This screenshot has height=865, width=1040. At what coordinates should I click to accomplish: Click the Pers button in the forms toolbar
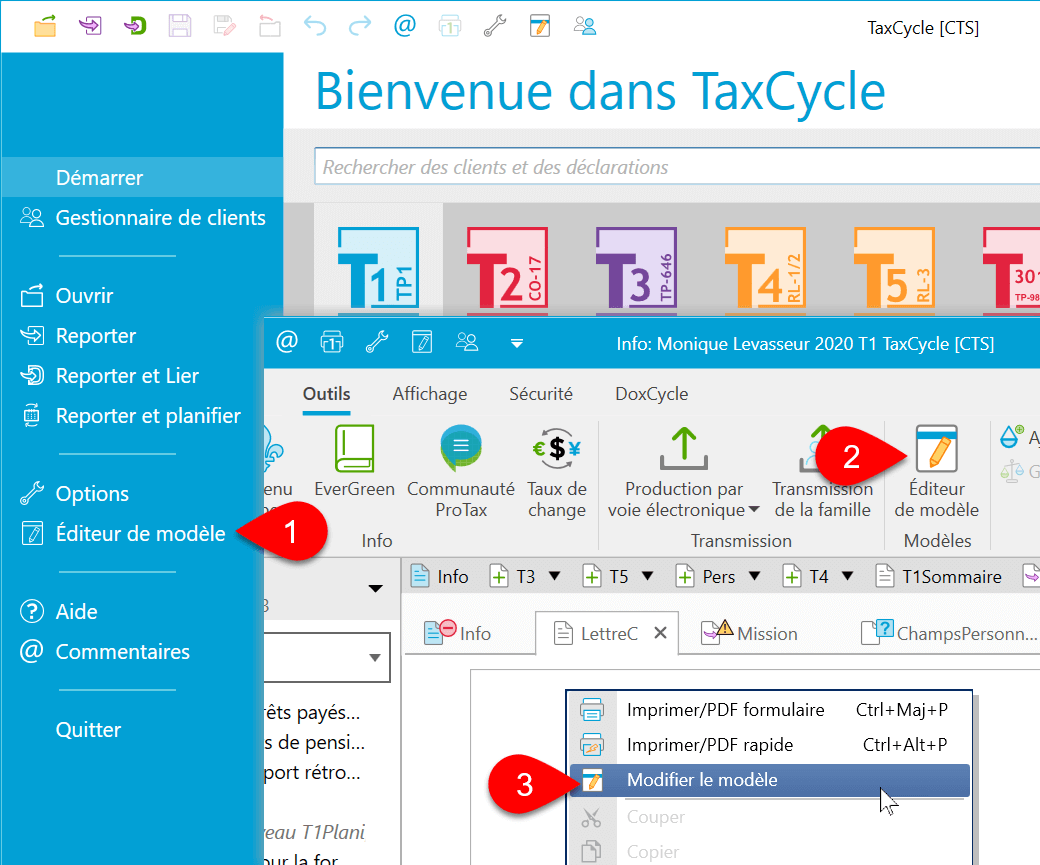pos(705,576)
